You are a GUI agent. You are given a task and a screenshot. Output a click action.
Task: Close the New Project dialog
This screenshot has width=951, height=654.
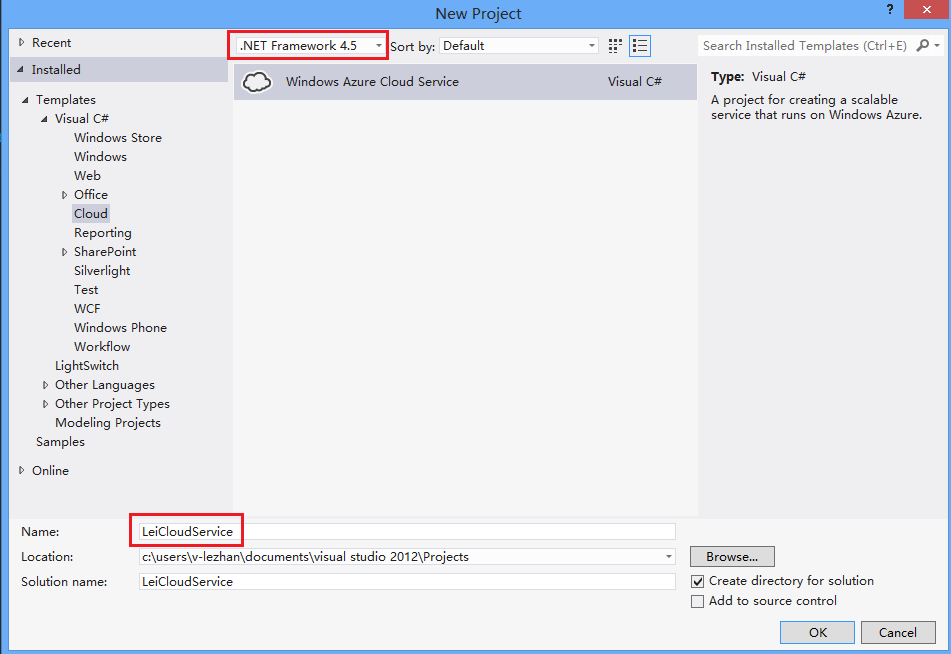[927, 10]
